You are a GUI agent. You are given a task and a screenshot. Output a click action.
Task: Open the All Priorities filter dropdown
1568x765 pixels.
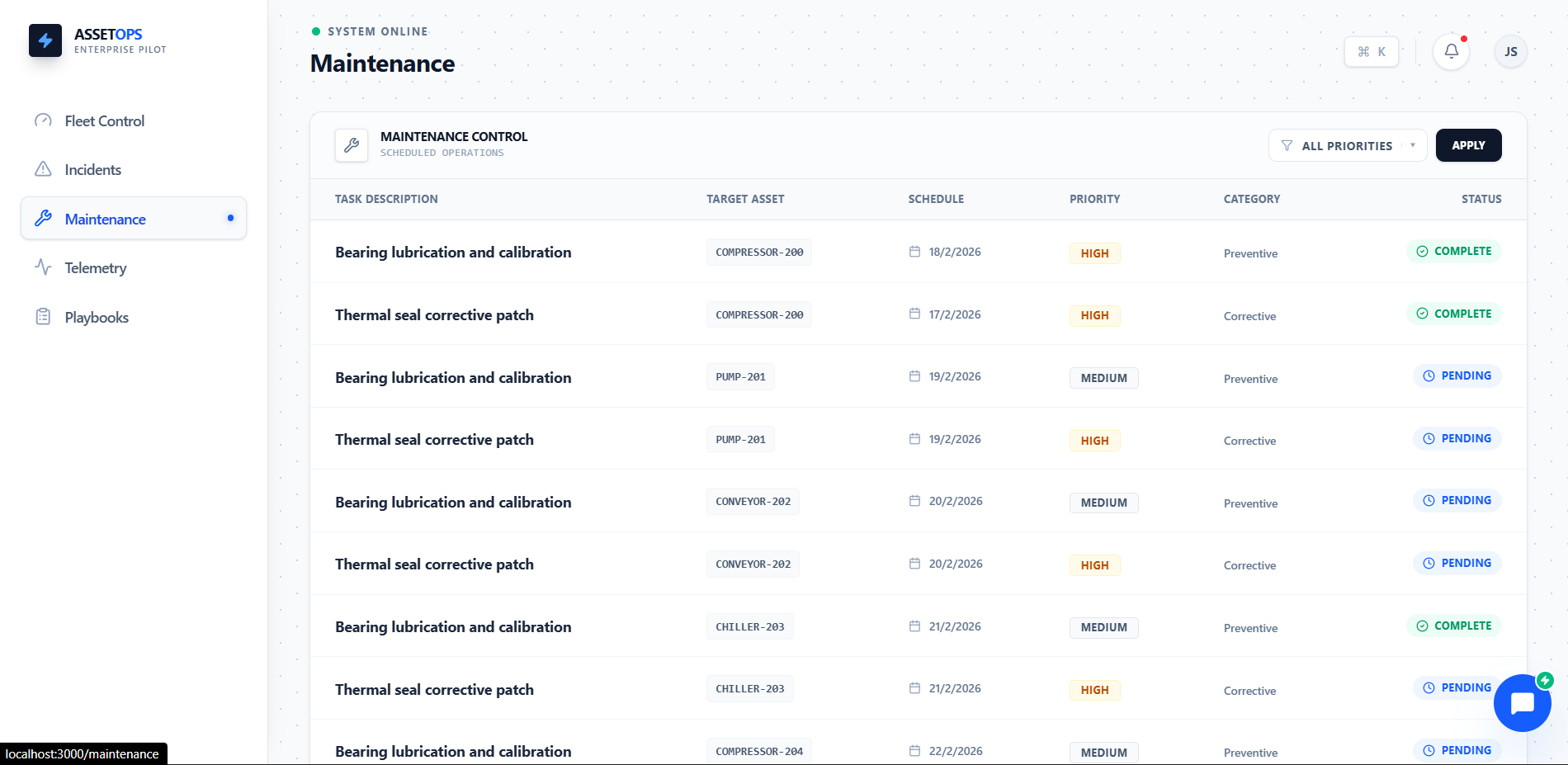[x=1348, y=145]
